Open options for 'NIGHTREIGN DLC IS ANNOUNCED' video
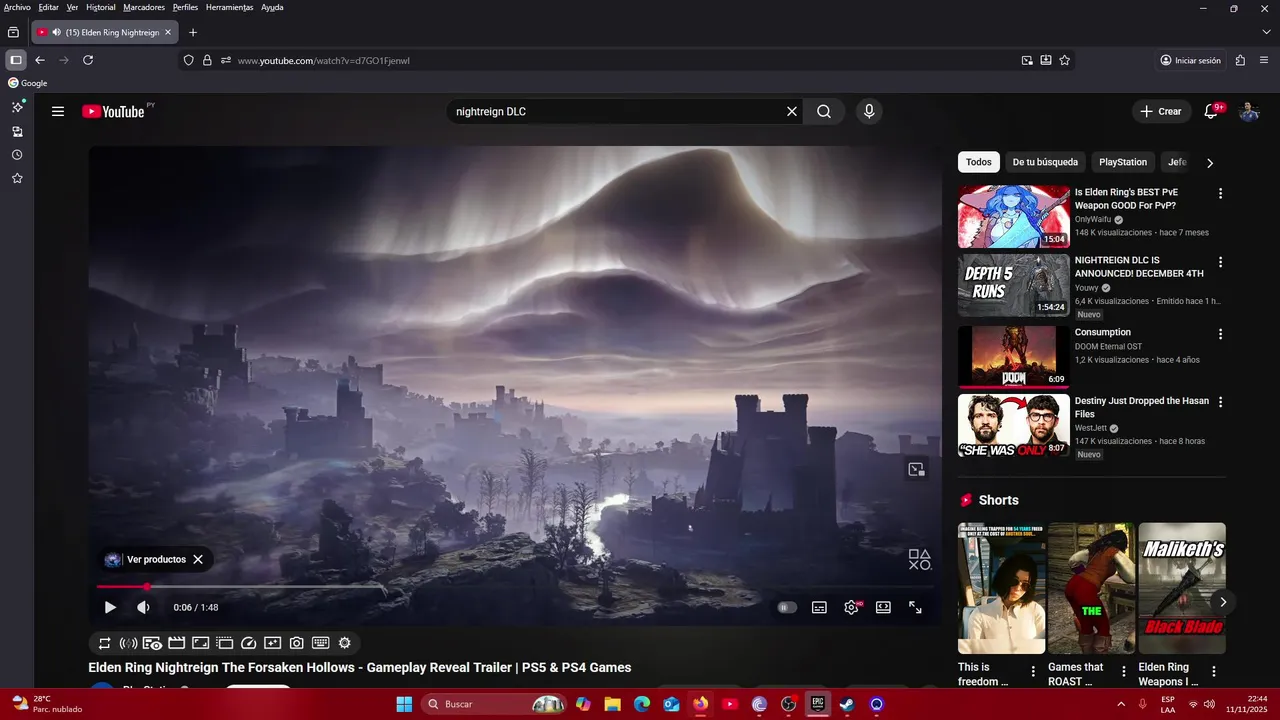1280x720 pixels. 1220,262
